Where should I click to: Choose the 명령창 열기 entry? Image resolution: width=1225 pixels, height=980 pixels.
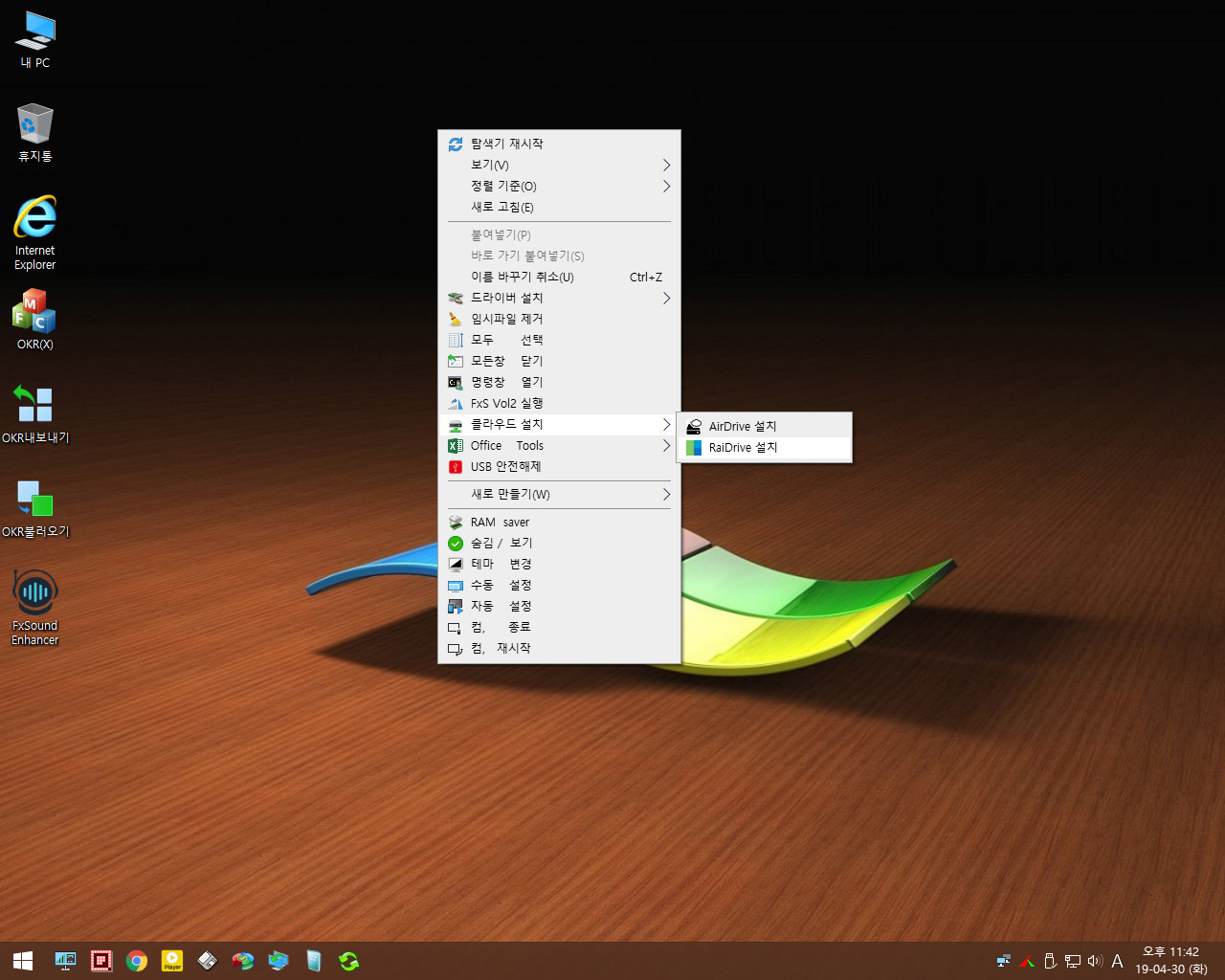[559, 382]
